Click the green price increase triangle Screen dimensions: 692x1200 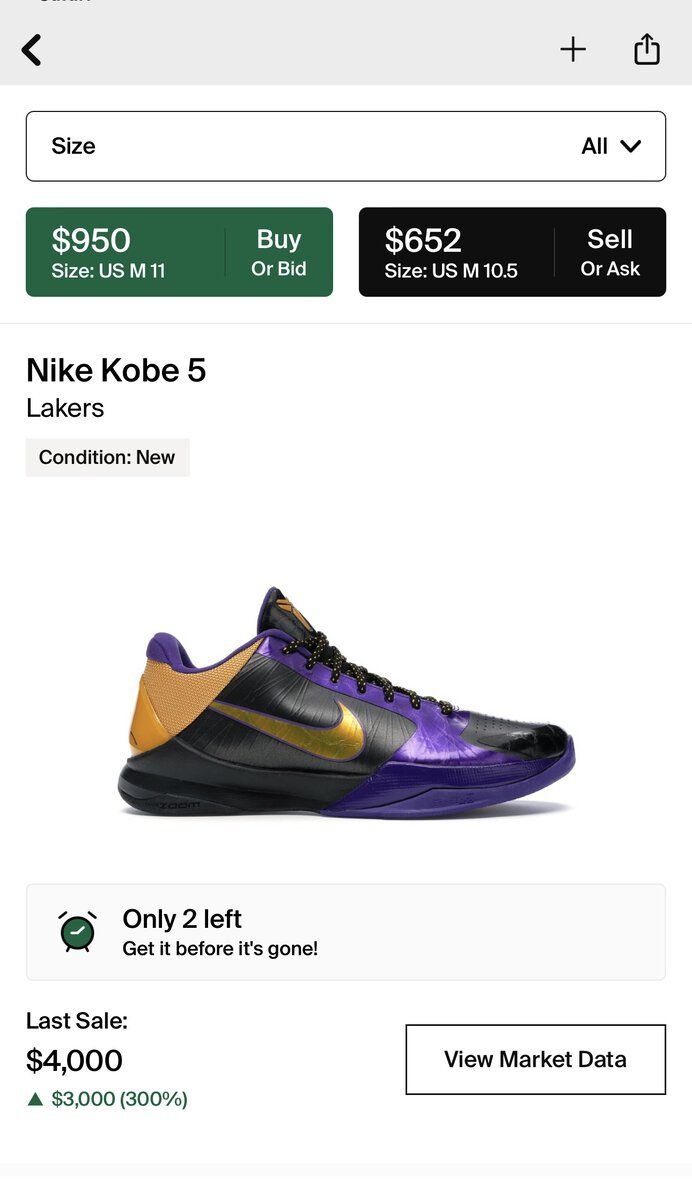tap(36, 1099)
